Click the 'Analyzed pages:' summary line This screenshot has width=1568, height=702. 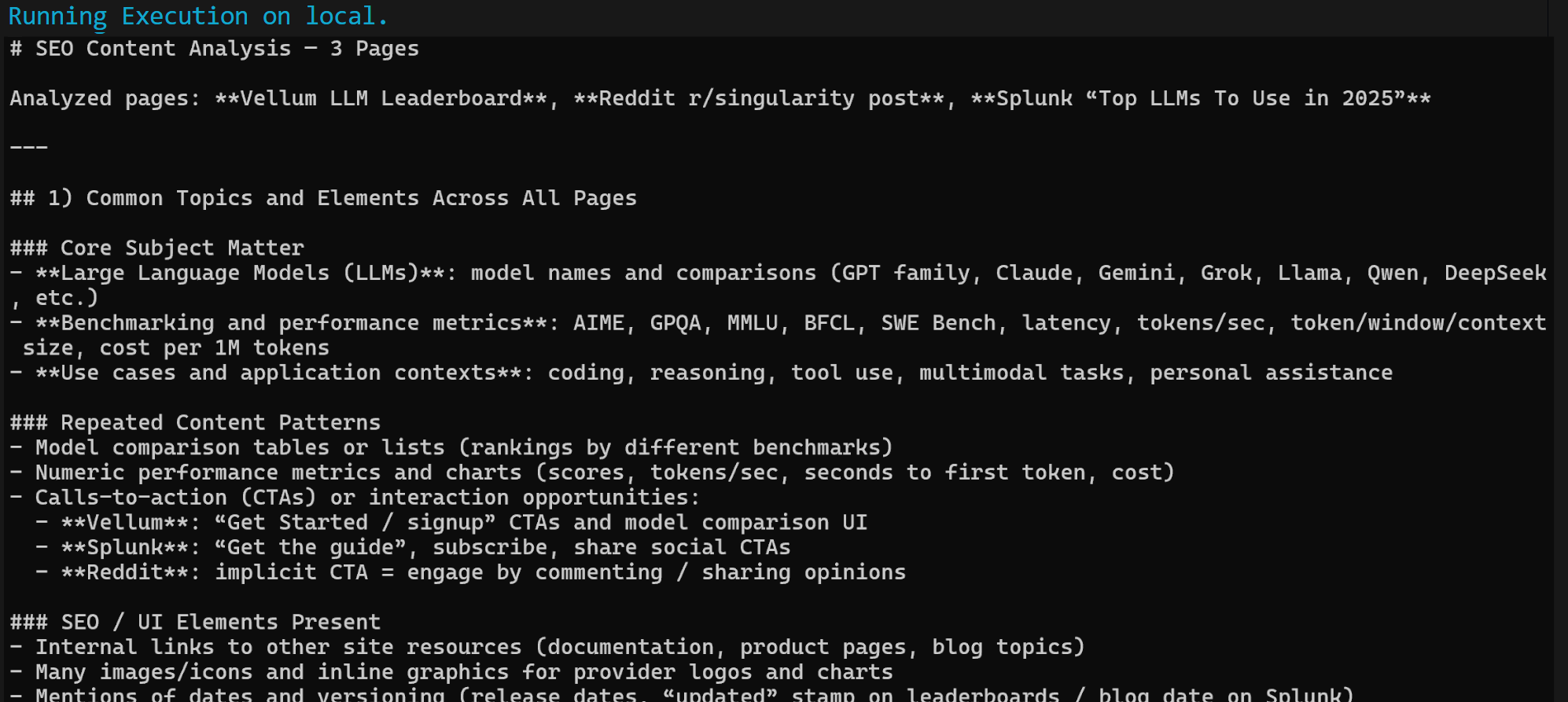720,99
